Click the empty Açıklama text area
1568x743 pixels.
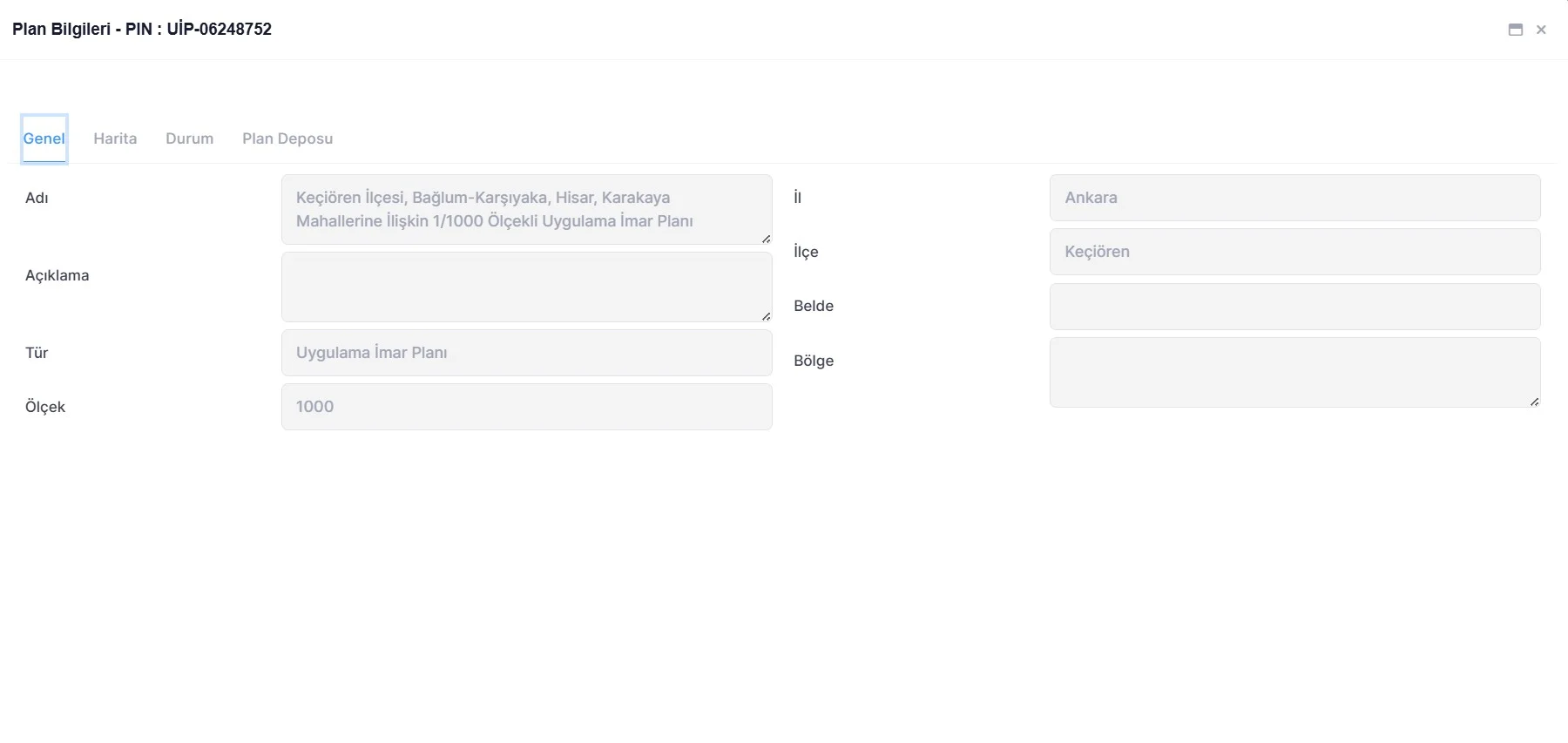pos(526,287)
